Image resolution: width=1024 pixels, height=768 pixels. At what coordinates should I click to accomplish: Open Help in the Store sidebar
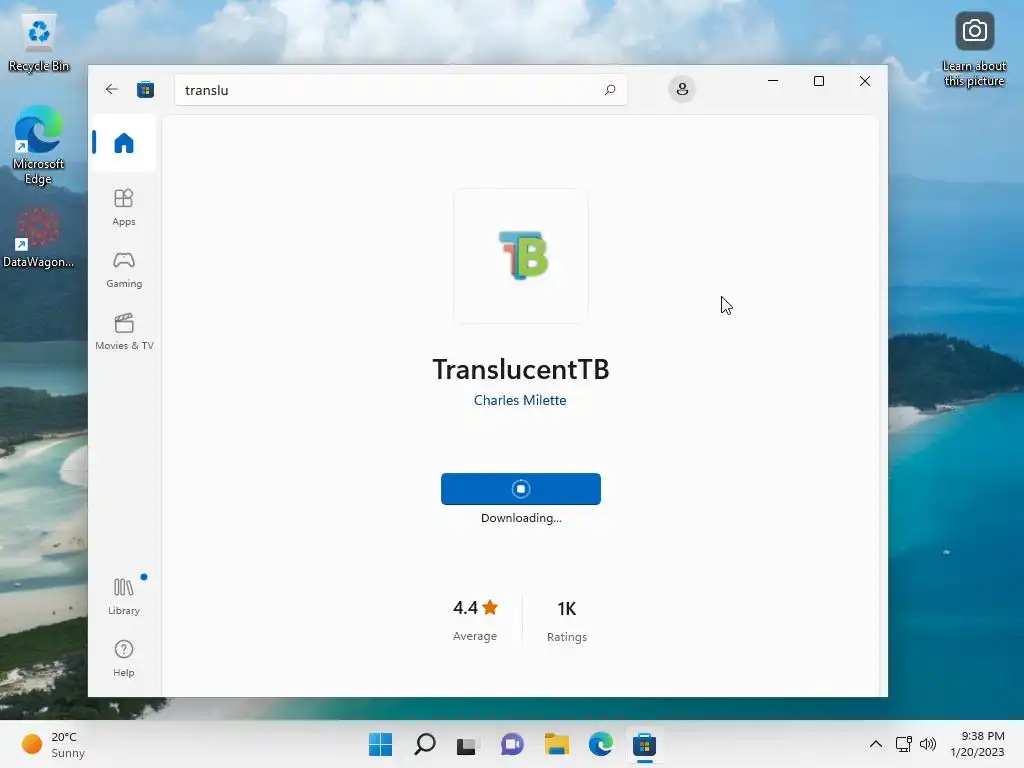123,658
